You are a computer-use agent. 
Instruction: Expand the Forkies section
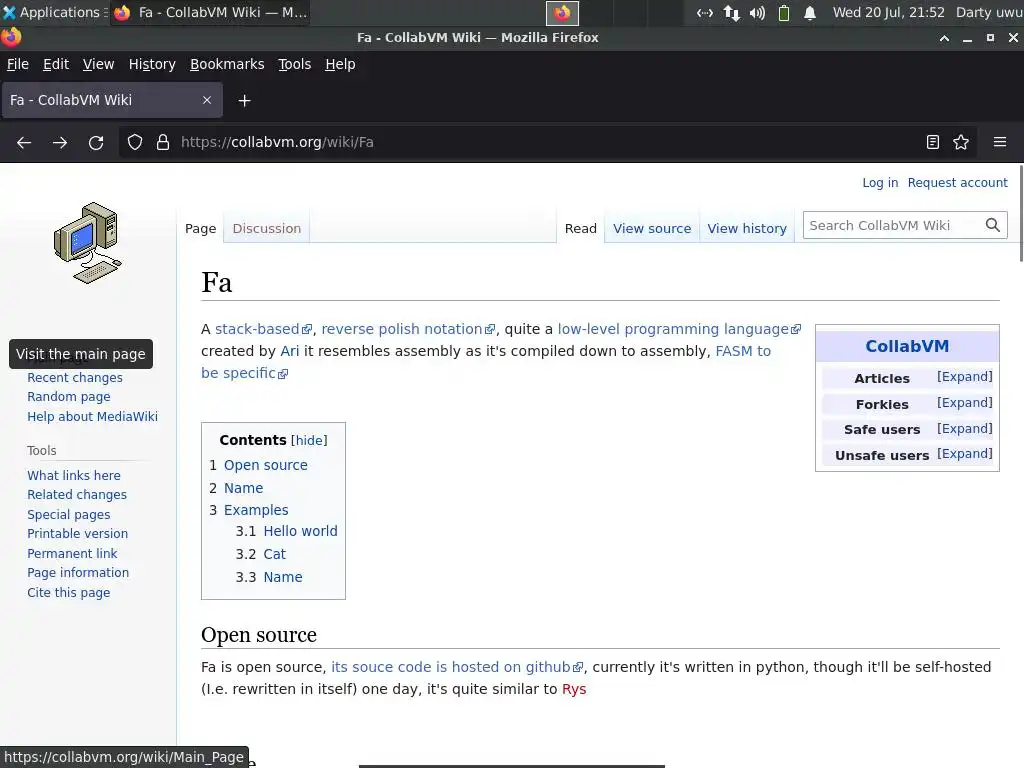coord(965,403)
